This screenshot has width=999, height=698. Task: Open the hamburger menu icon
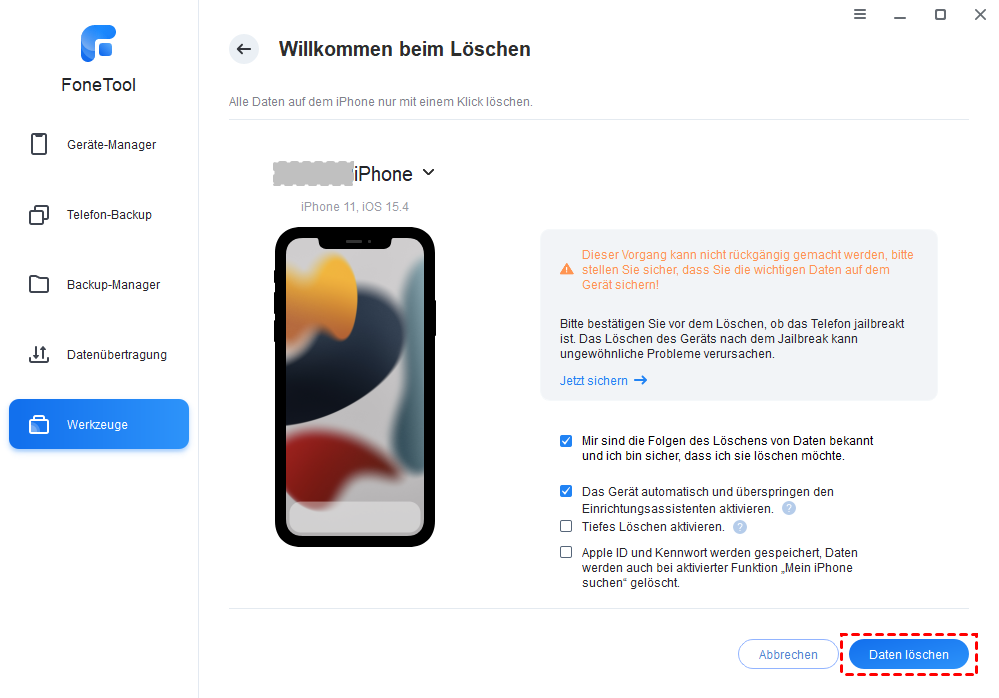859,14
